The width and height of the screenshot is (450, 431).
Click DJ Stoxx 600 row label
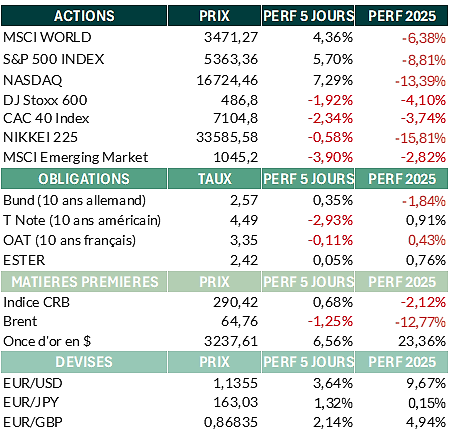coord(45,100)
